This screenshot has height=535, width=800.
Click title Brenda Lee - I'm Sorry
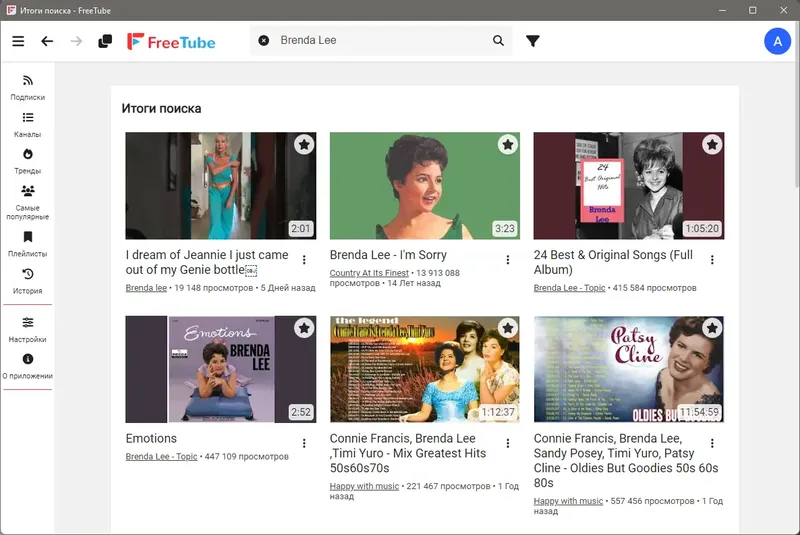coord(388,254)
